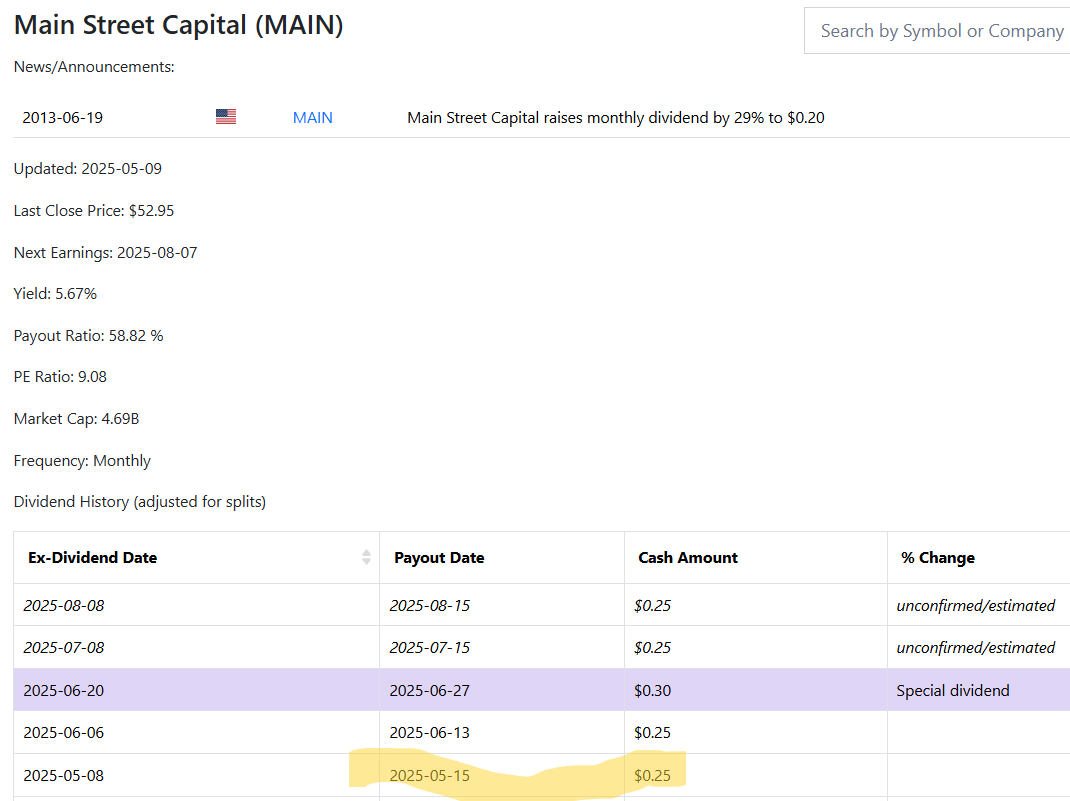Viewport: 1070px width, 801px height.
Task: Click the US flag icon in news row
Action: coord(226,117)
